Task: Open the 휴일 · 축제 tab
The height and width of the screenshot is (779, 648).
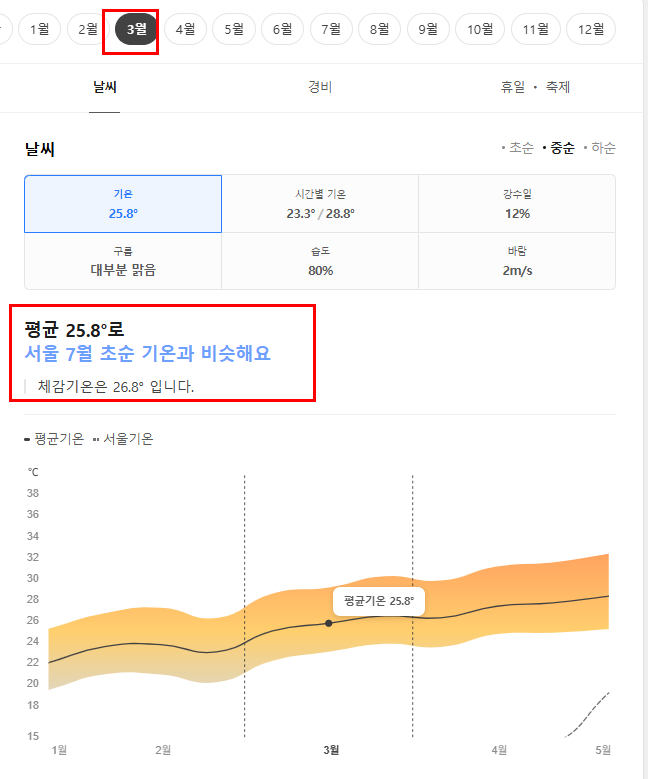Action: tap(535, 87)
